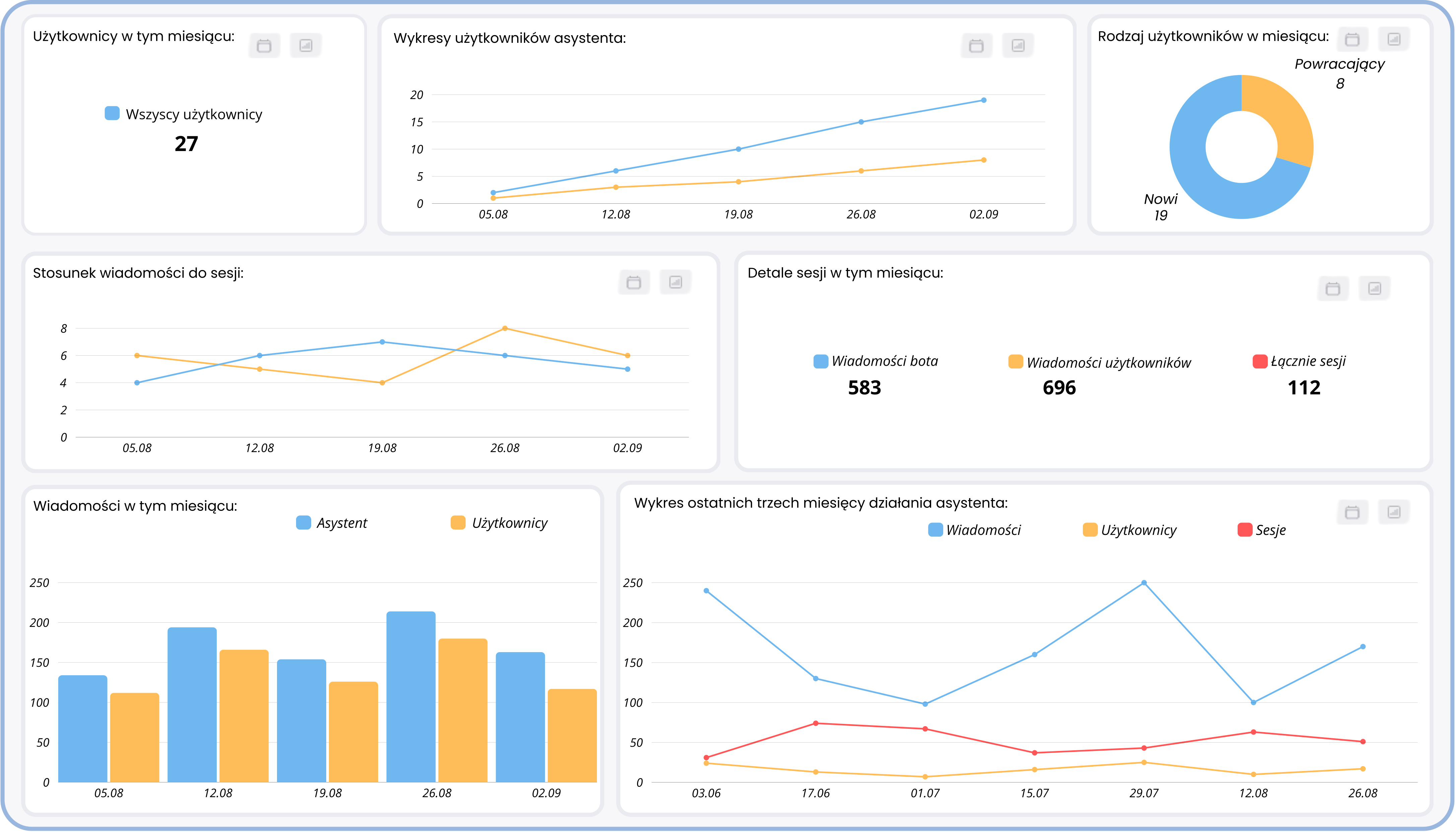Toggle Asystent legend in Wiadomości w tym miesiącu
Viewport: 1456px width, 832px height.
coord(332,523)
